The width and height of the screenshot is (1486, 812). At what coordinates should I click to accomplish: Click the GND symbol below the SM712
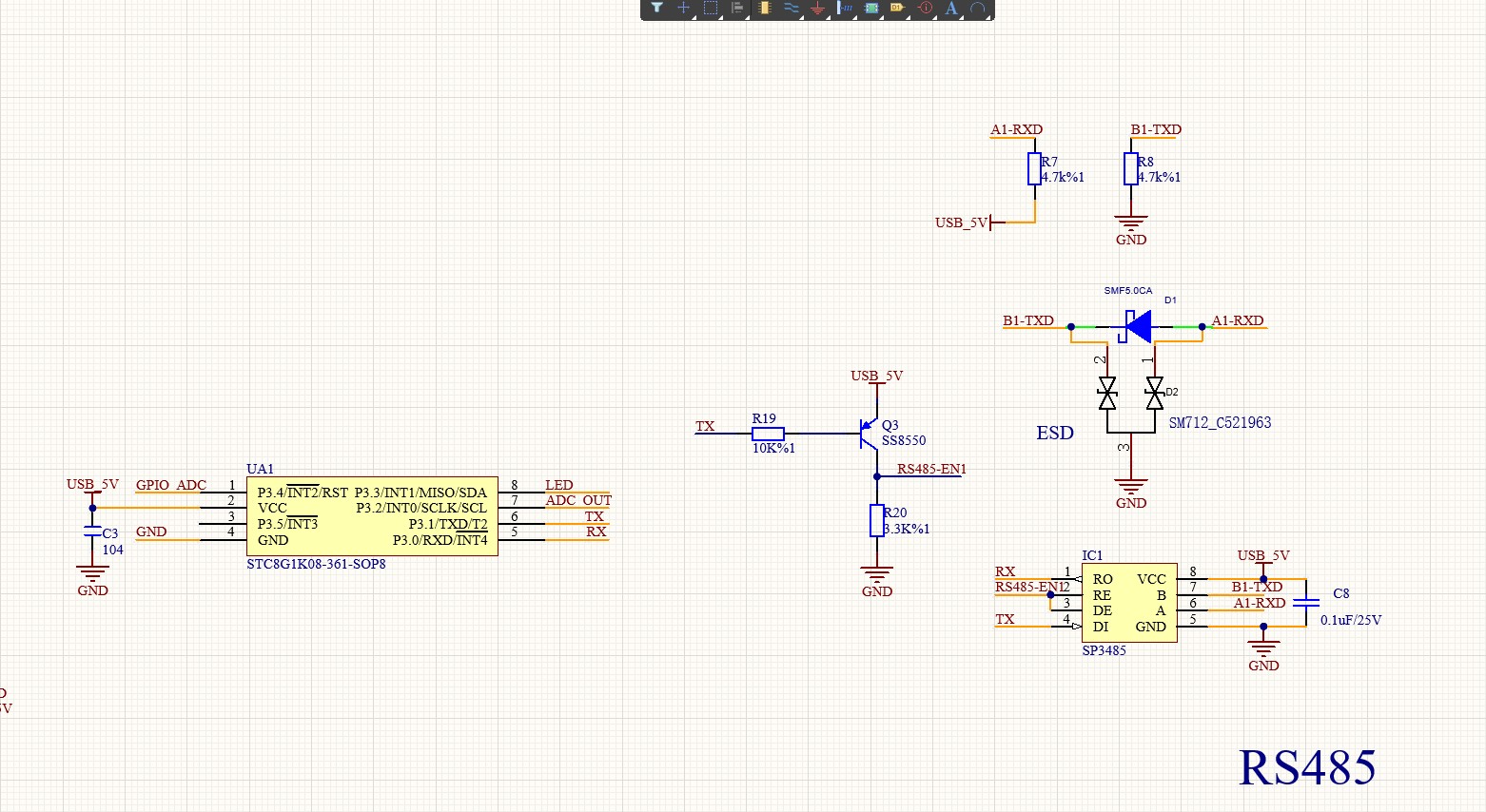[1130, 493]
